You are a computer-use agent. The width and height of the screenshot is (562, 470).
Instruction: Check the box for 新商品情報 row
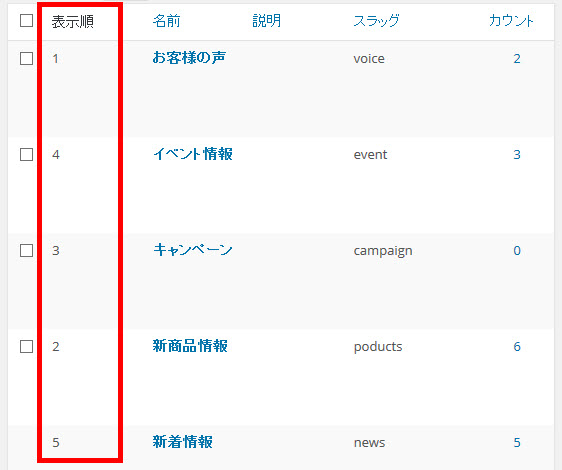(x=26, y=347)
